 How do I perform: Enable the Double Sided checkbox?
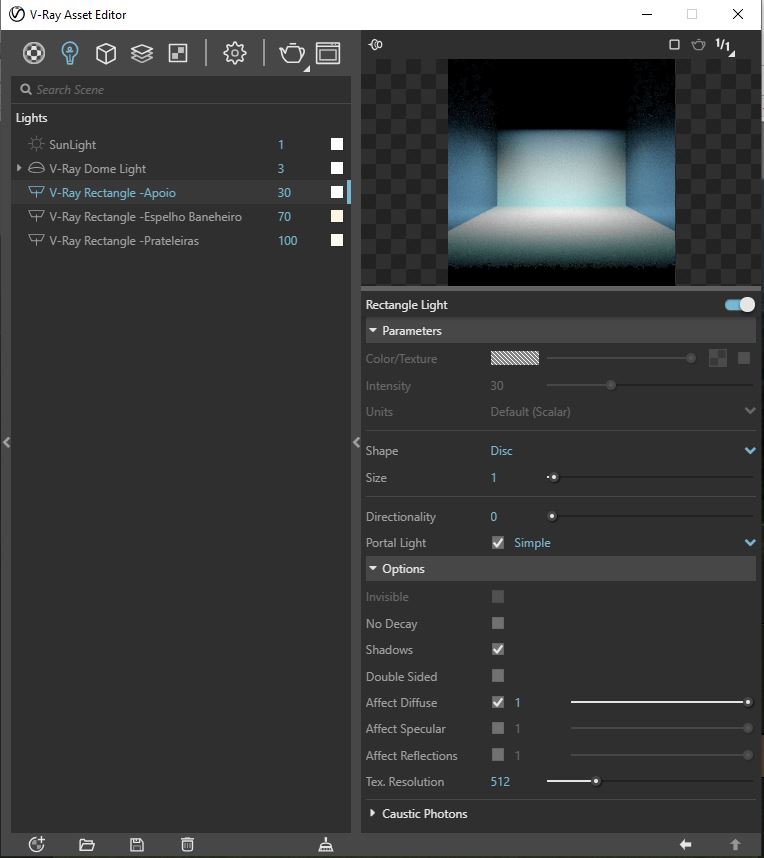[498, 676]
